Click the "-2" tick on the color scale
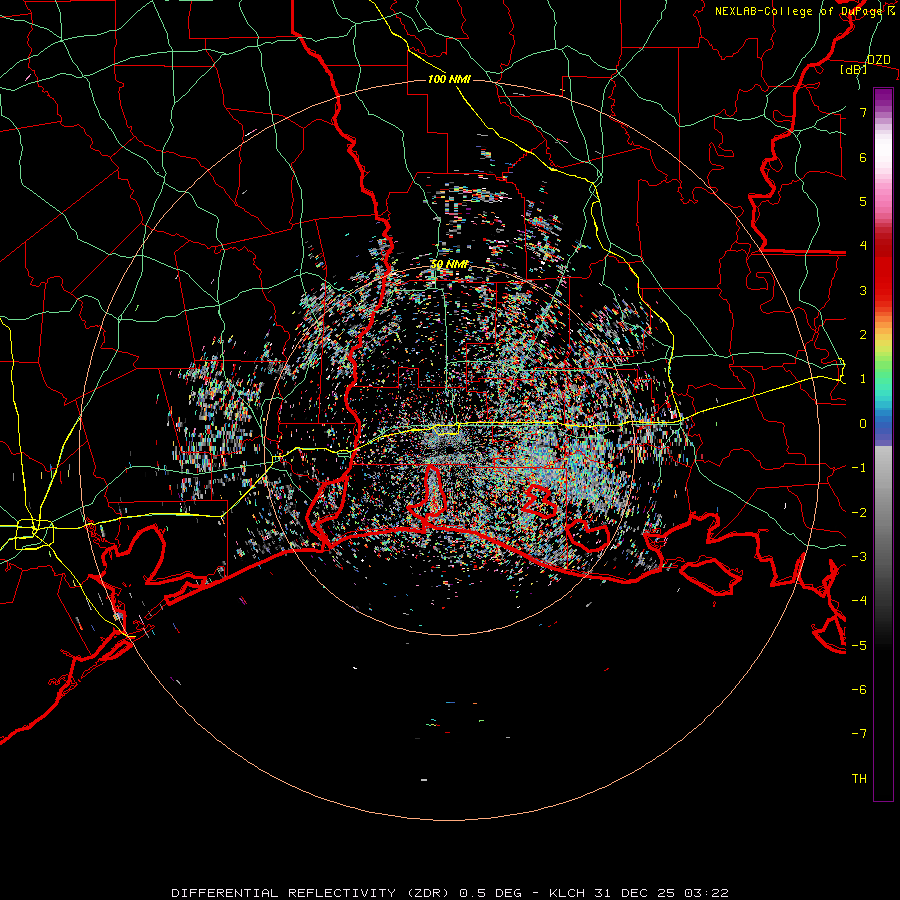This screenshot has height=900, width=900. pos(859,513)
